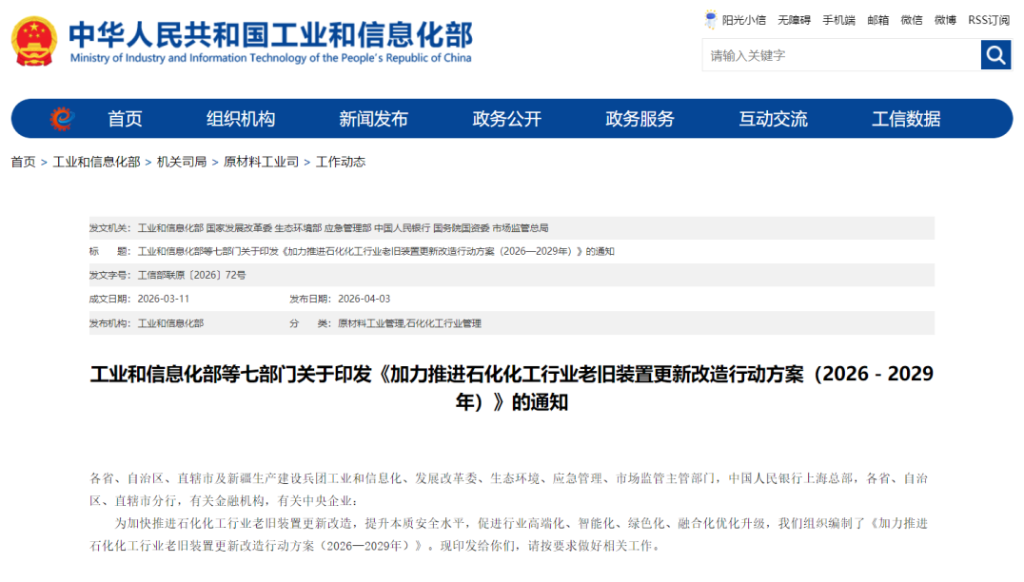The height and width of the screenshot is (582, 1024).
Task: Click the 邮箱 link in header
Action: click(878, 20)
